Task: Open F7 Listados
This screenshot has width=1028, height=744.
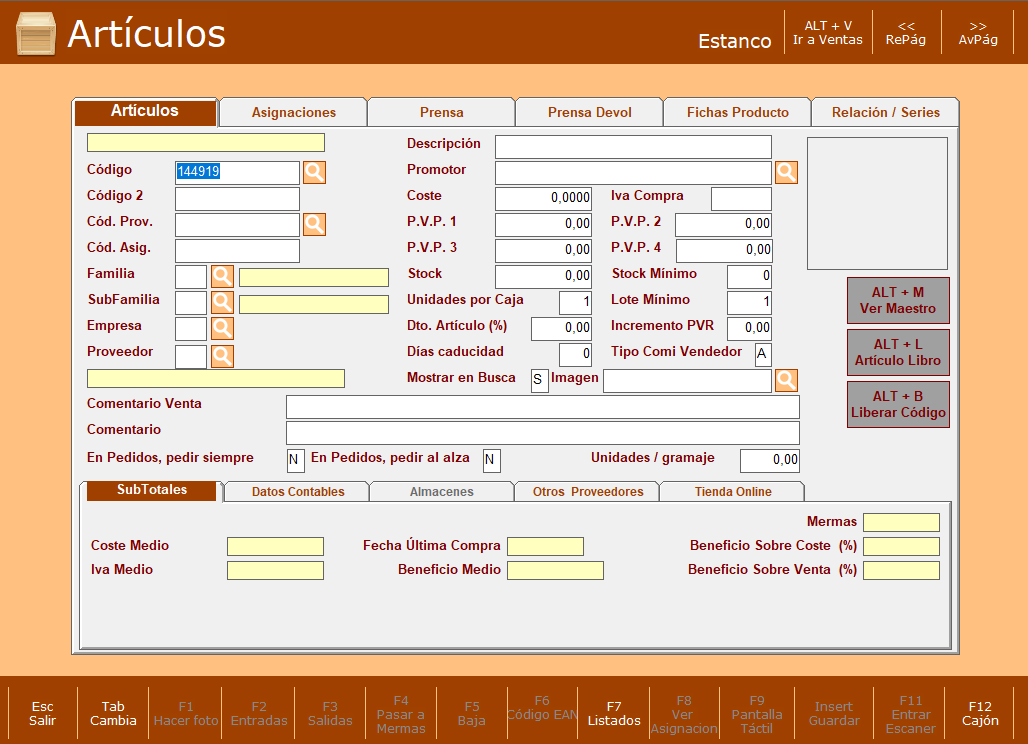Action: pos(614,713)
